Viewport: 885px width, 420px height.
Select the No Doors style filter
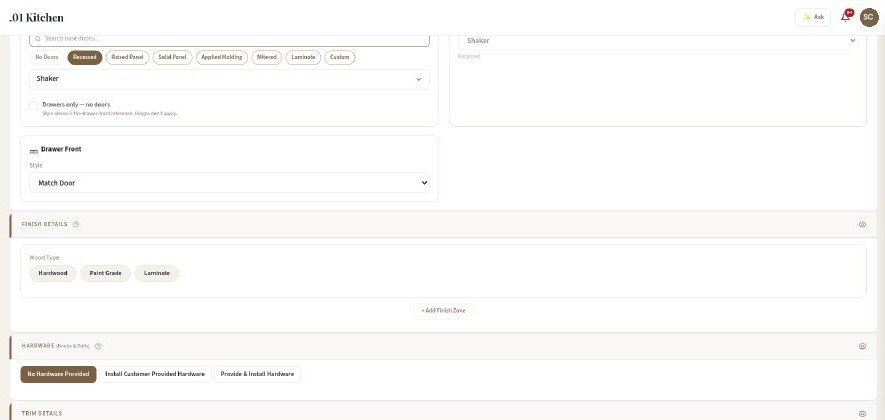point(47,58)
